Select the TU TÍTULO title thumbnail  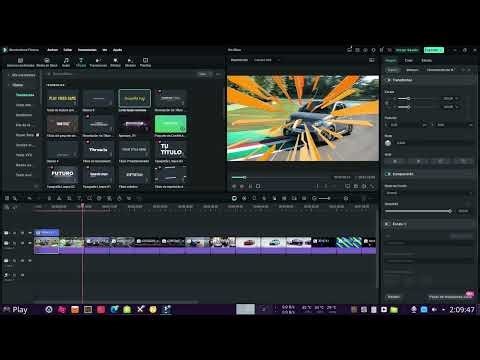(171, 150)
